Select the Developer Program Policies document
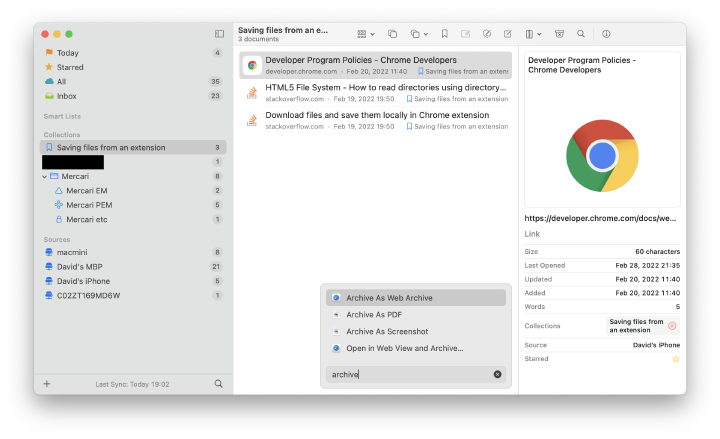 (x=376, y=65)
